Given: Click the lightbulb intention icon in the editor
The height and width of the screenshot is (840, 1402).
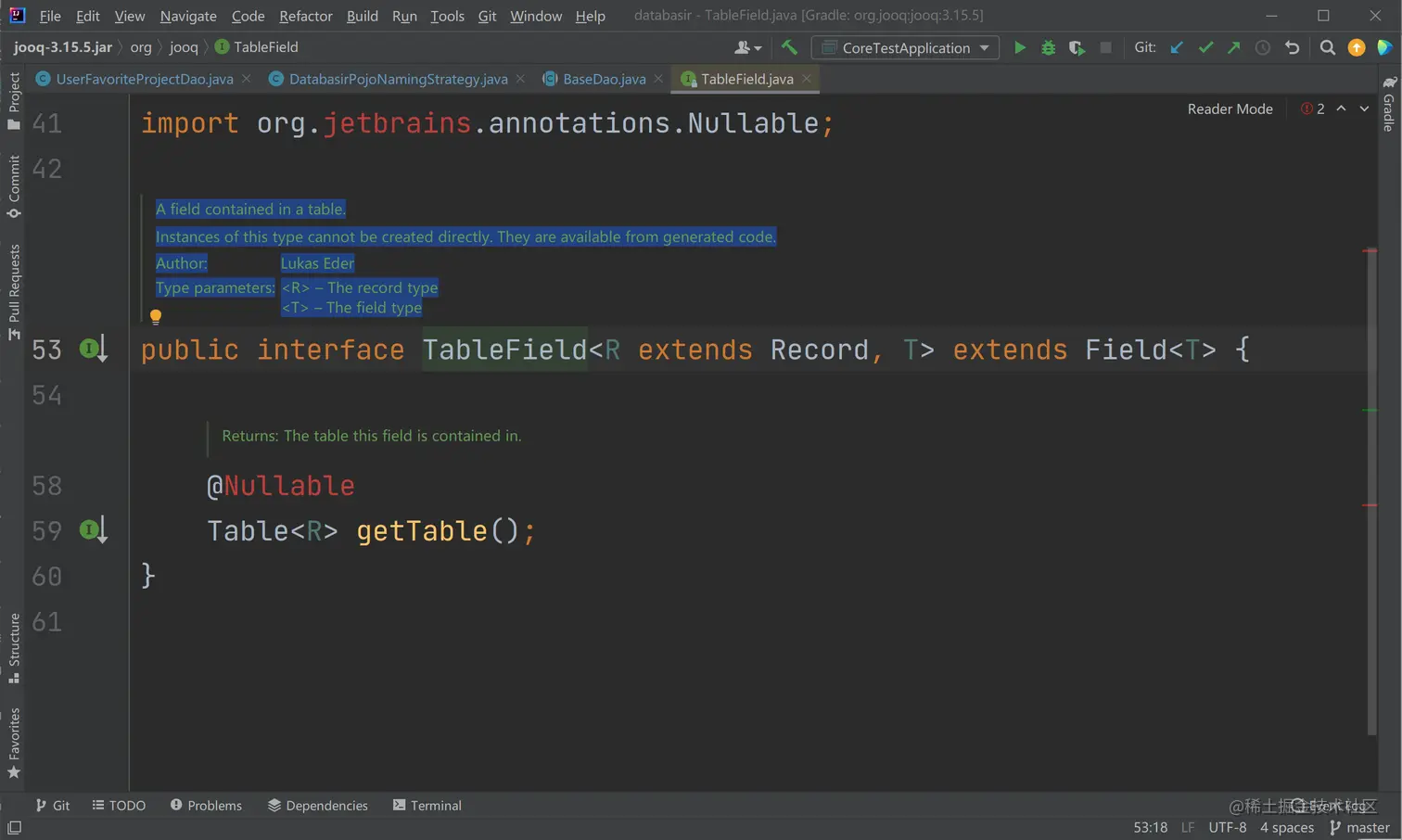Looking at the screenshot, I should click(x=156, y=317).
